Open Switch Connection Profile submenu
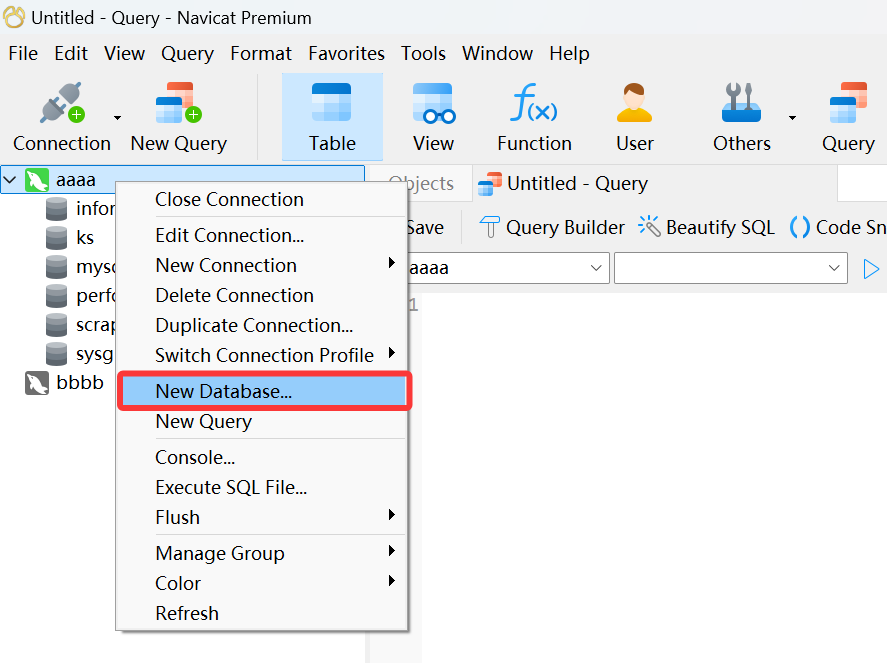The width and height of the screenshot is (887, 663). tap(262, 355)
